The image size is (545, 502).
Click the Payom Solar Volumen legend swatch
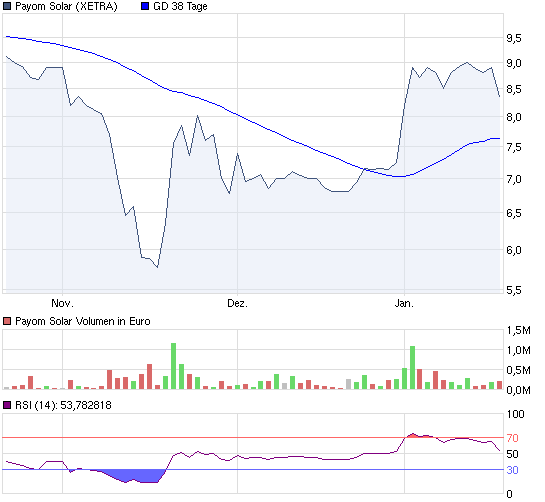coord(7,321)
